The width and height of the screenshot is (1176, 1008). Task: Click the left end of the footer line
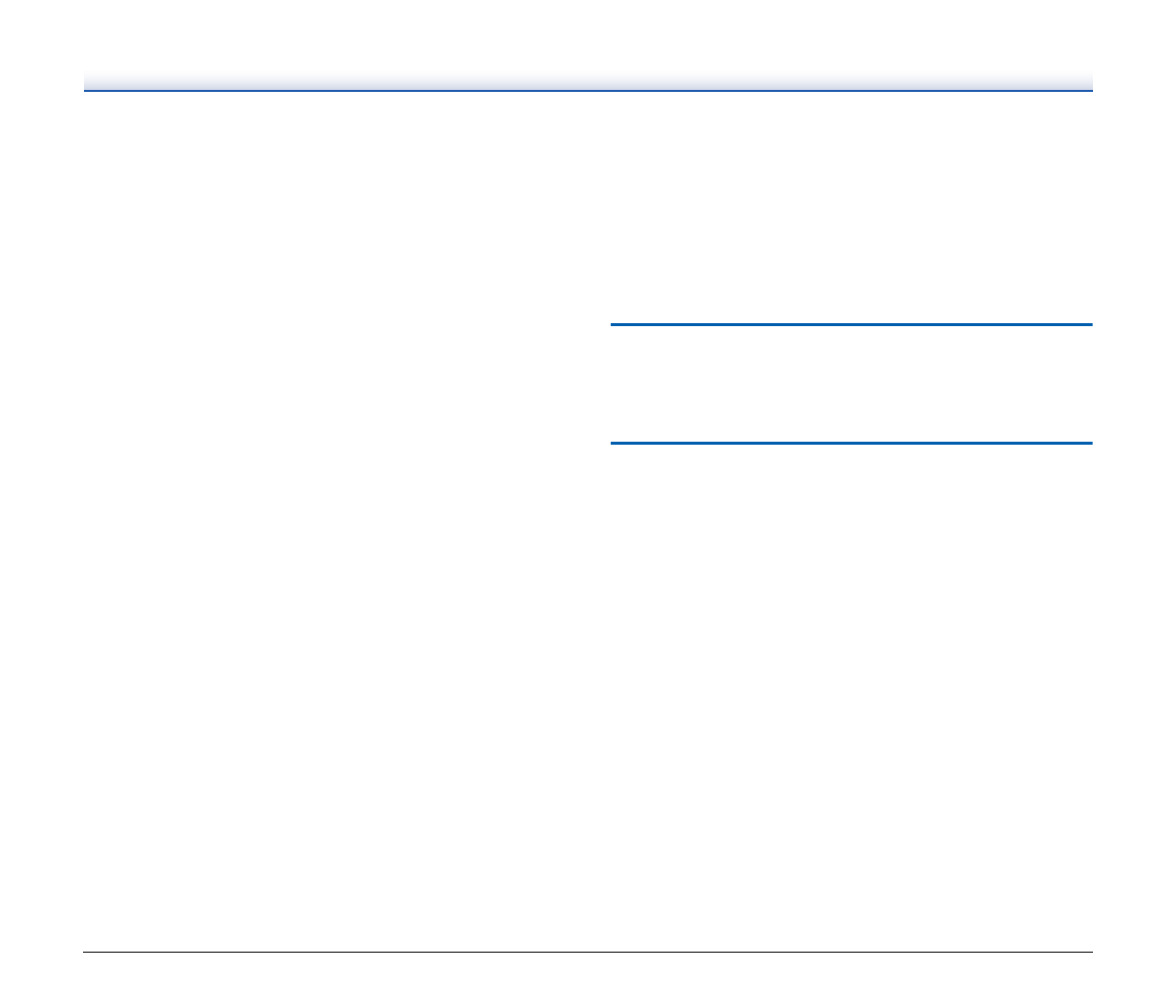tap(90, 953)
